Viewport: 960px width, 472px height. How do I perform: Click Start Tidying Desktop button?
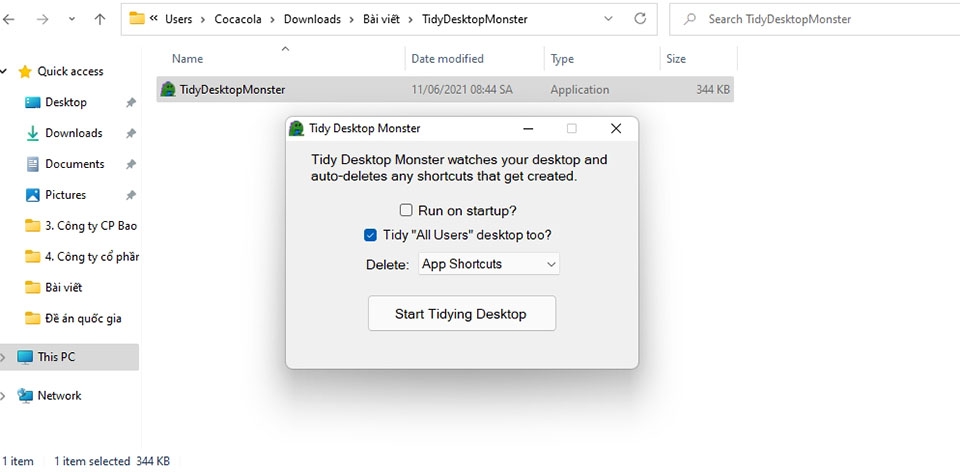pos(462,314)
